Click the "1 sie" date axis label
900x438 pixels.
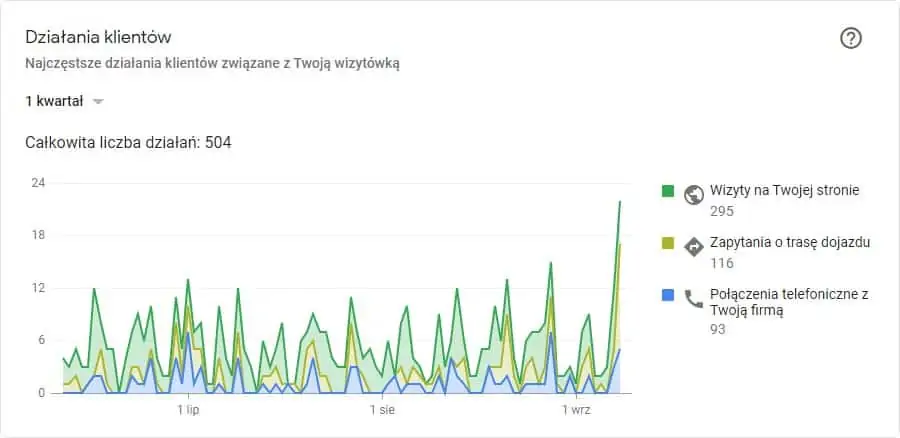[381, 410]
